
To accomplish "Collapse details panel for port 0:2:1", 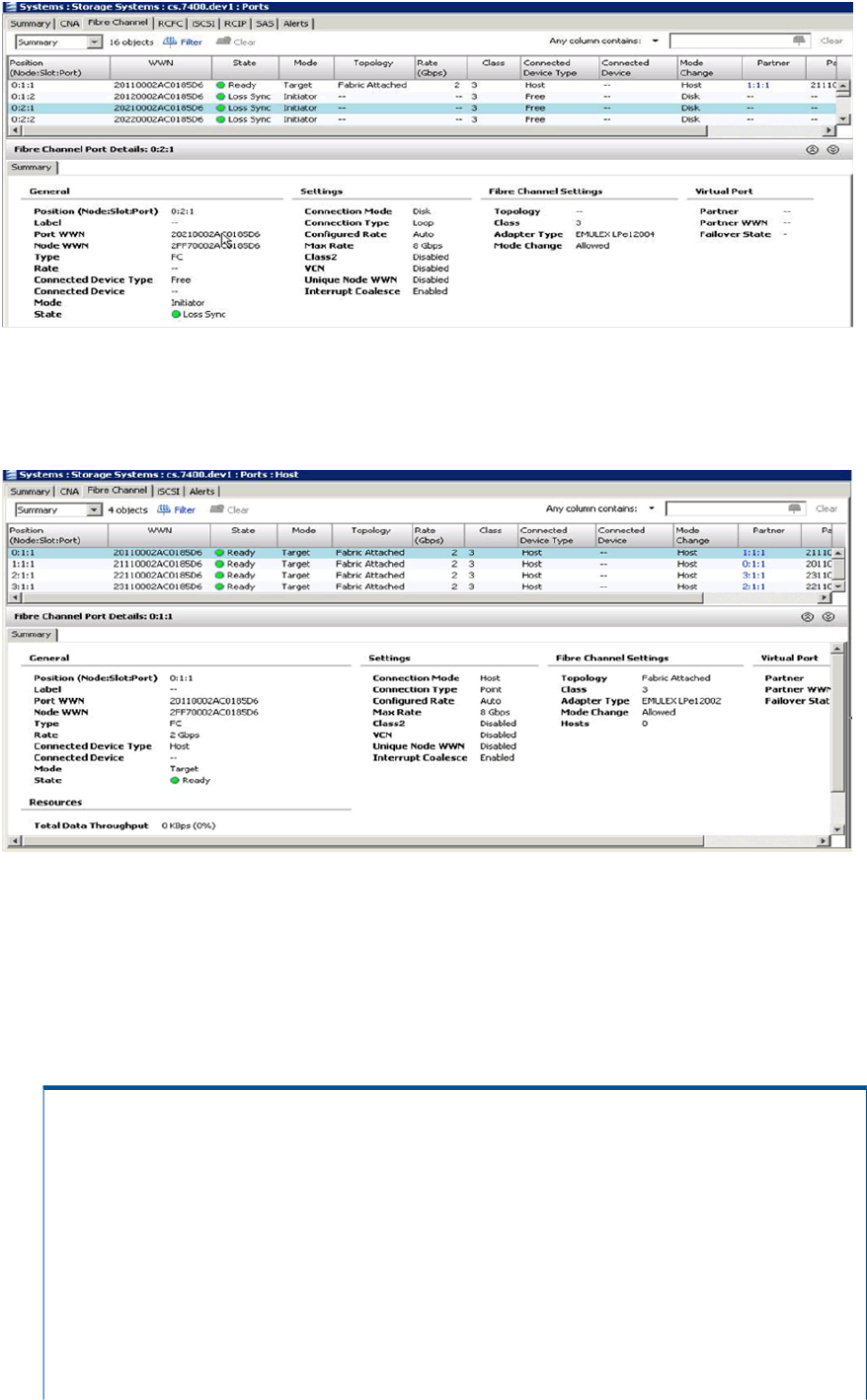I will (812, 150).
